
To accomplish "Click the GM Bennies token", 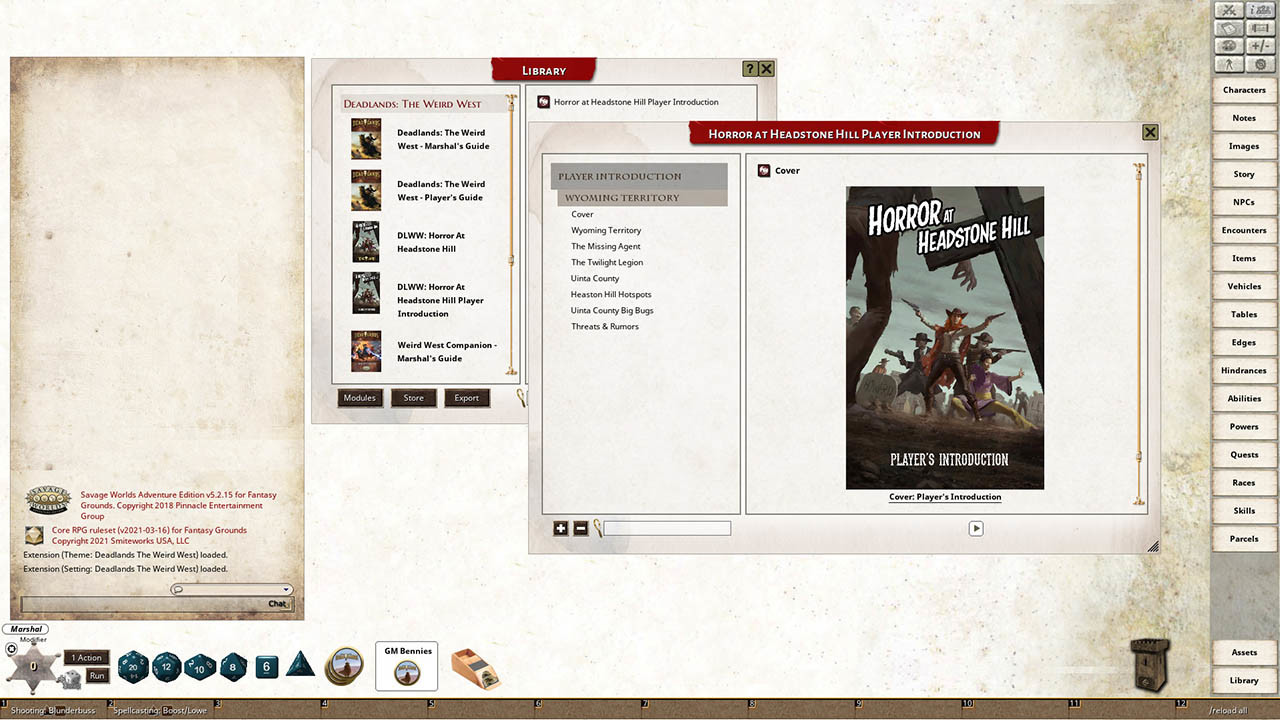I will point(406,663).
